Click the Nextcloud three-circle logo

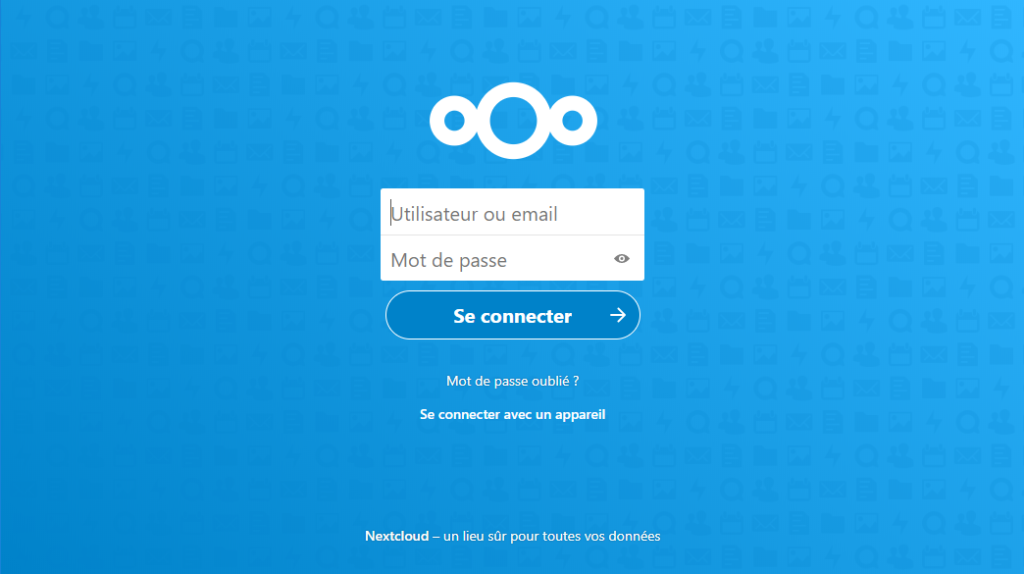(x=513, y=121)
